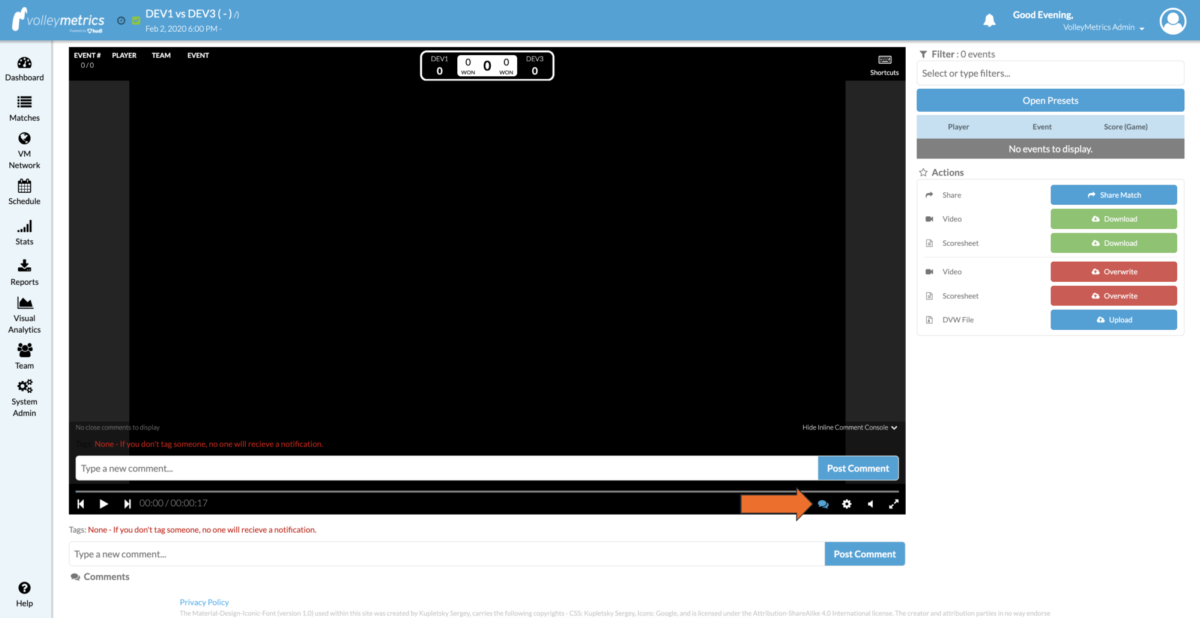The height and width of the screenshot is (618, 1200).
Task: Open the VolleyMetrics Admin account dropdown
Action: click(1103, 27)
